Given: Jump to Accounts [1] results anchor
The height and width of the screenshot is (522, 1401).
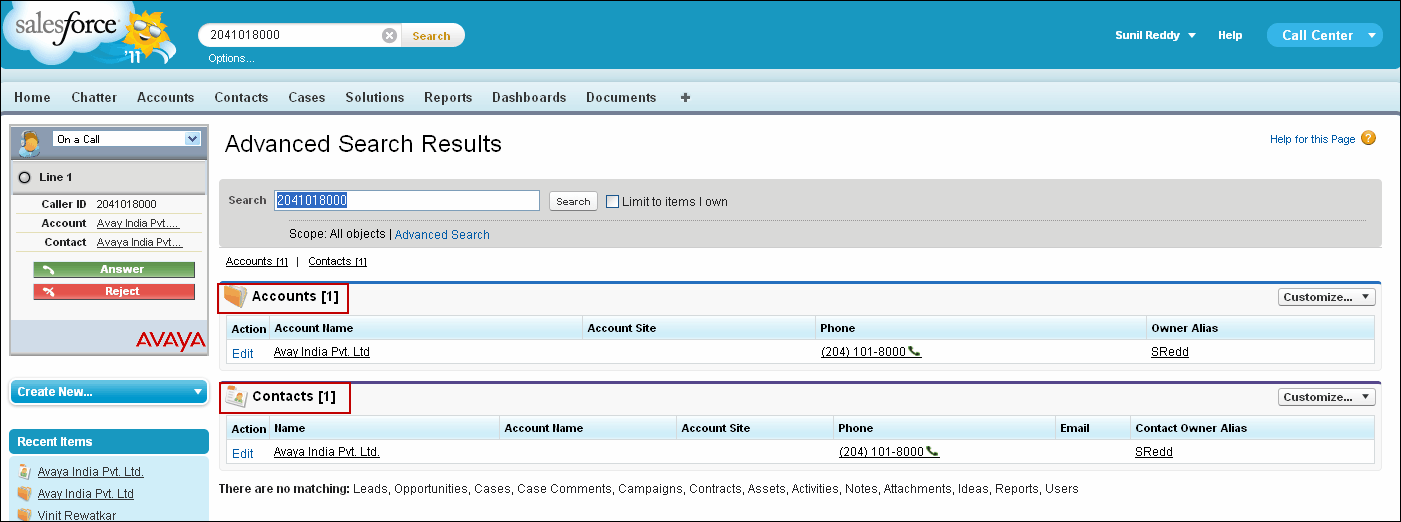Looking at the screenshot, I should pyautogui.click(x=257, y=262).
